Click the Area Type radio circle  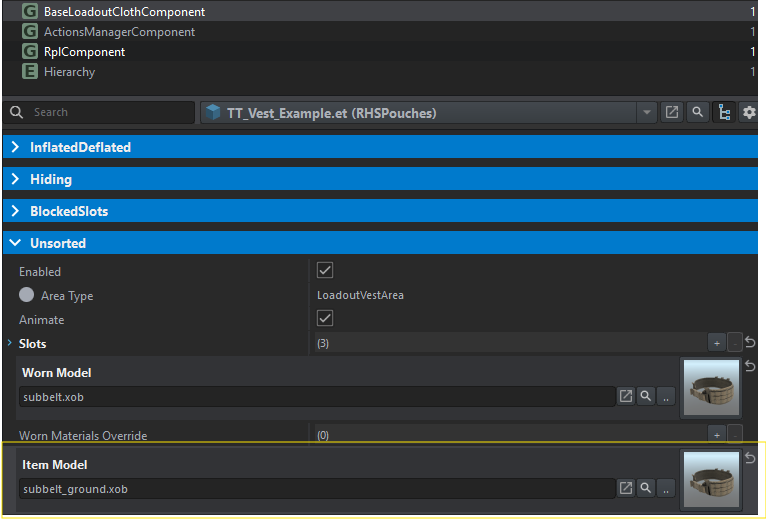(x=27, y=296)
